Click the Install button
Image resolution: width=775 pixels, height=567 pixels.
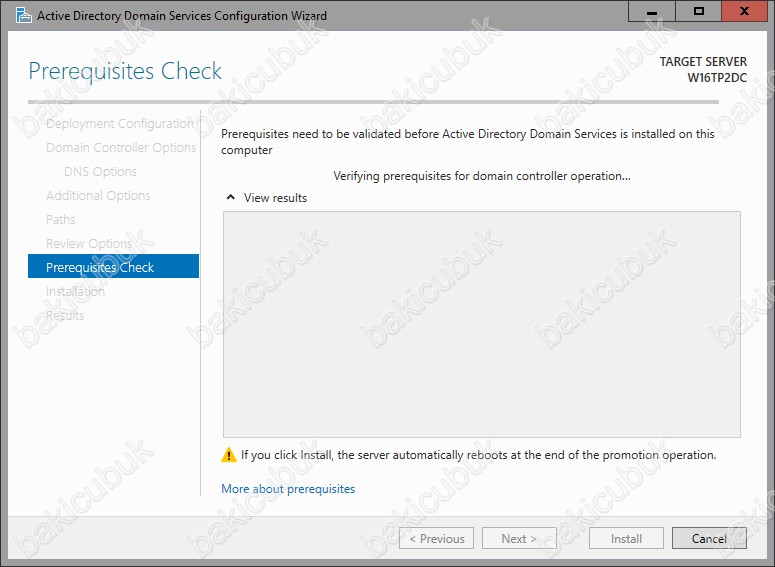pyautogui.click(x=626, y=538)
